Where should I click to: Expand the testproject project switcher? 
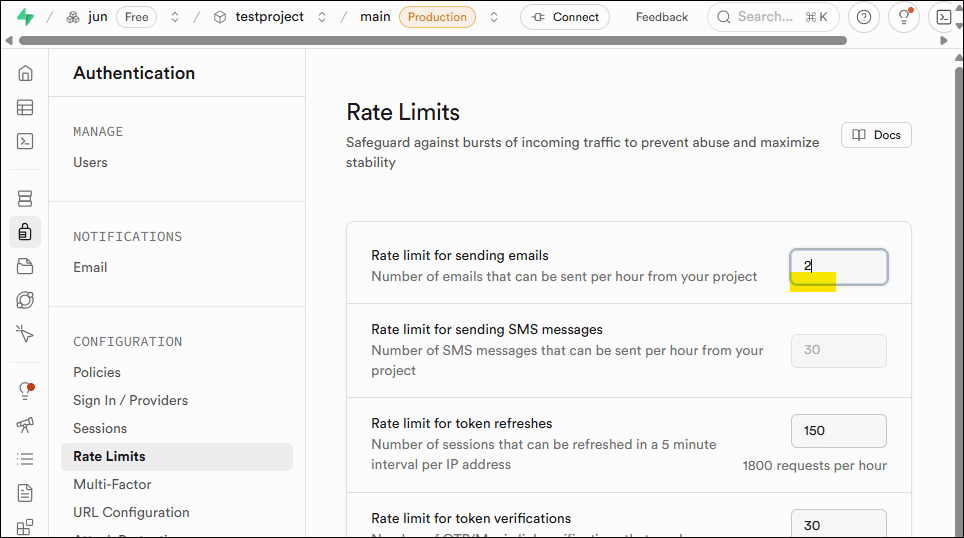pyautogui.click(x=322, y=17)
